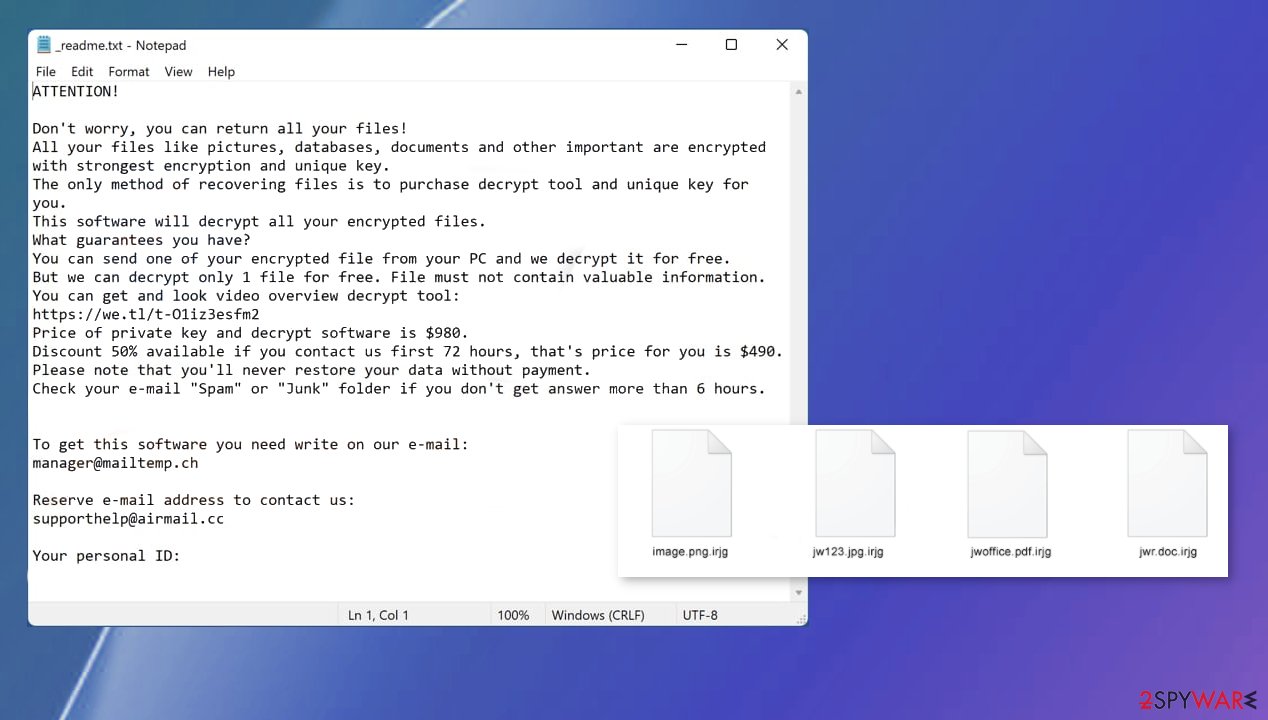The height and width of the screenshot is (720, 1268).
Task: Click 'Windows (CRLF)' in status bar
Action: pos(598,615)
